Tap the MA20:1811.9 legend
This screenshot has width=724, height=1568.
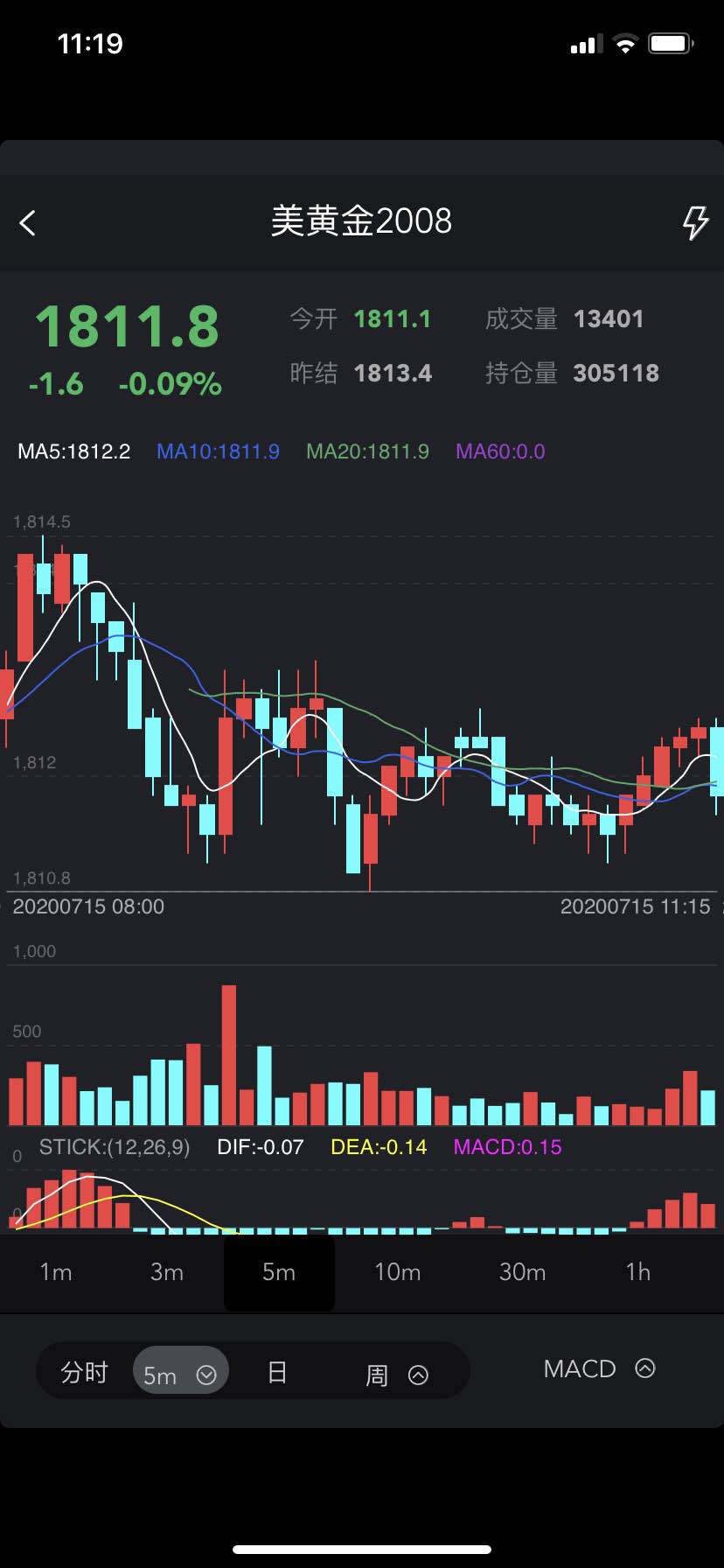pos(367,451)
